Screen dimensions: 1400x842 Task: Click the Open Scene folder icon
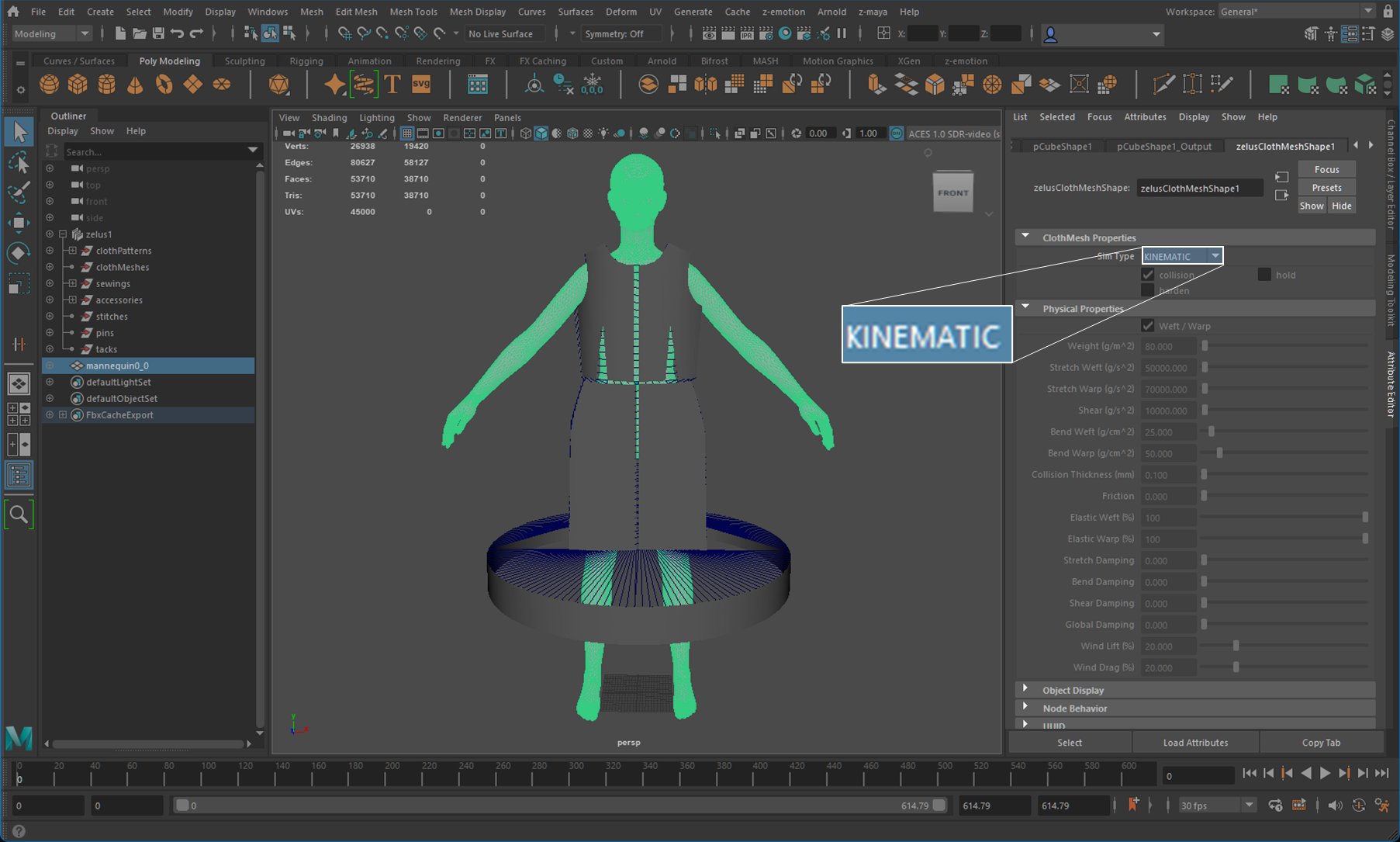point(140,33)
